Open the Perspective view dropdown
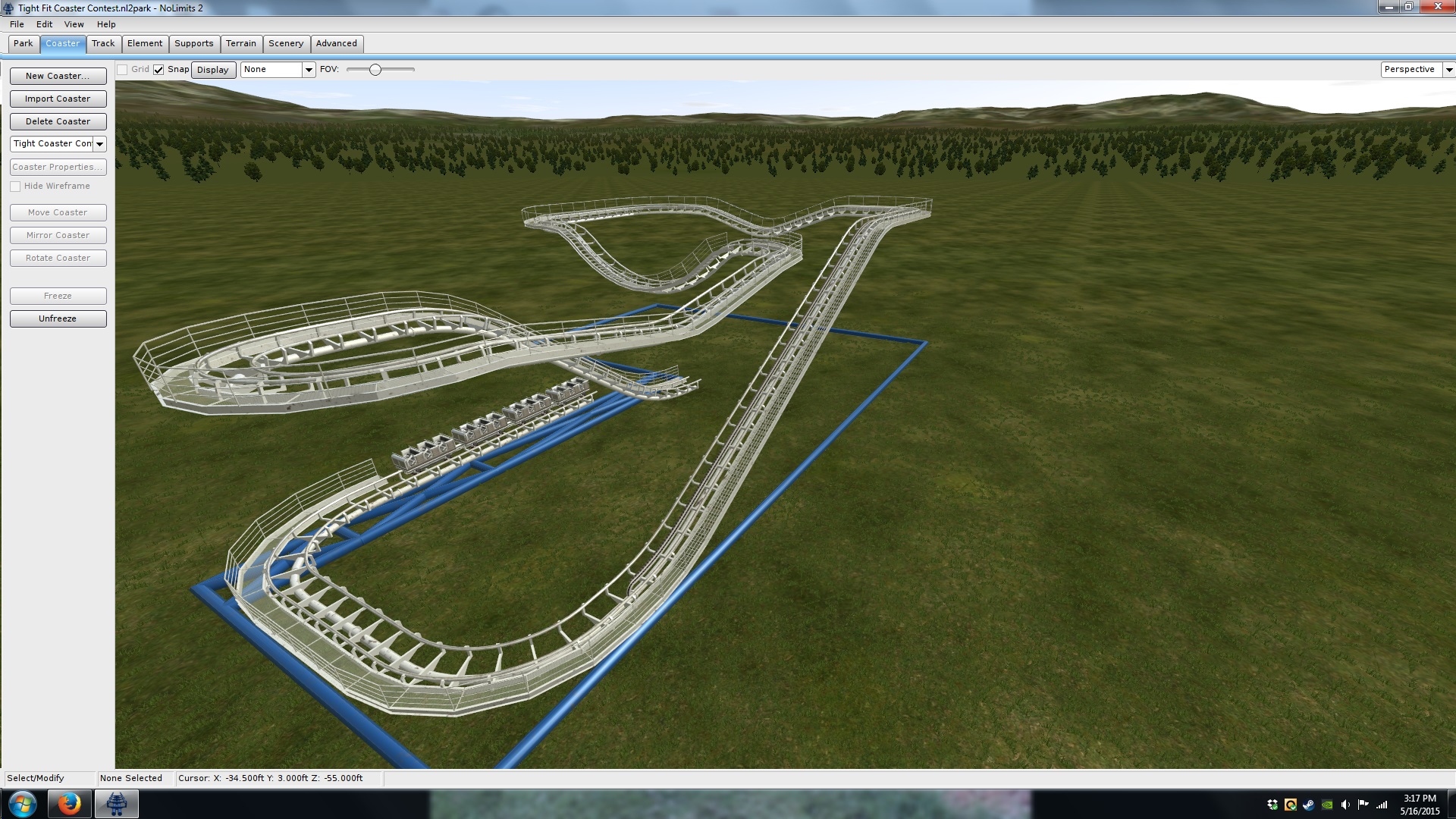The width and height of the screenshot is (1456, 819). [x=1448, y=70]
